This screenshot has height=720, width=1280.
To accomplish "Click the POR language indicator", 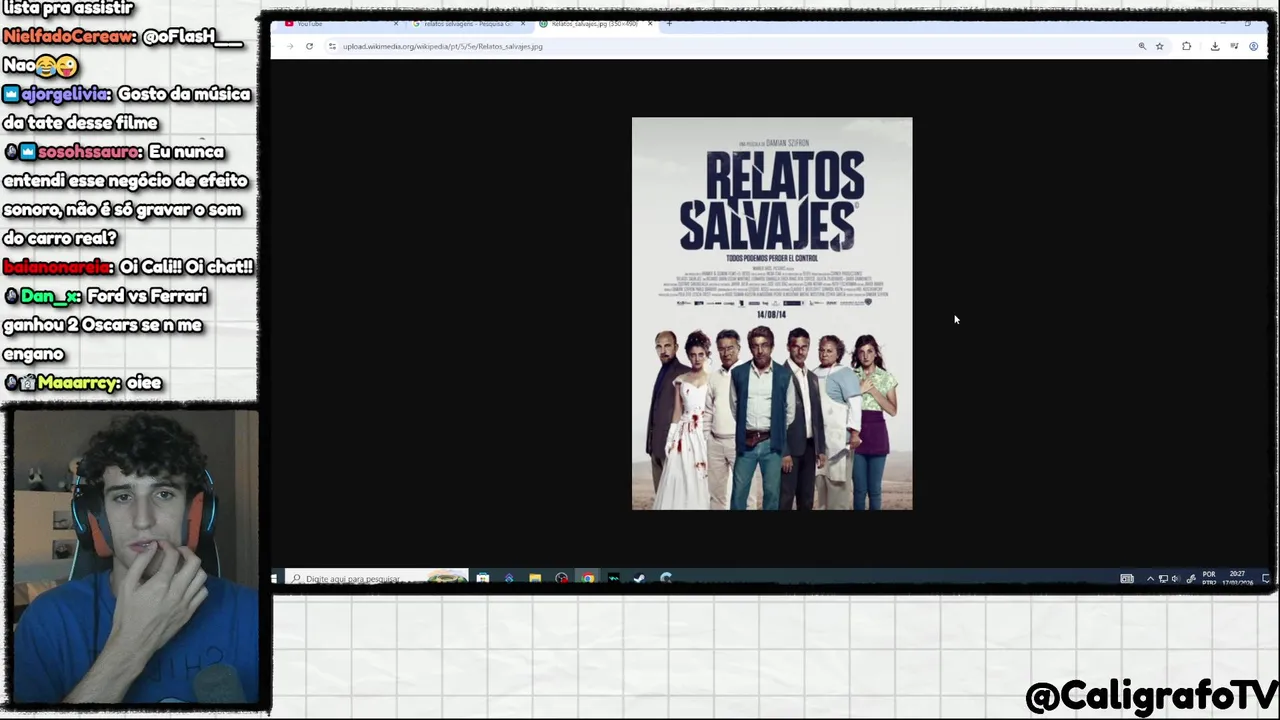I will tap(1209, 578).
